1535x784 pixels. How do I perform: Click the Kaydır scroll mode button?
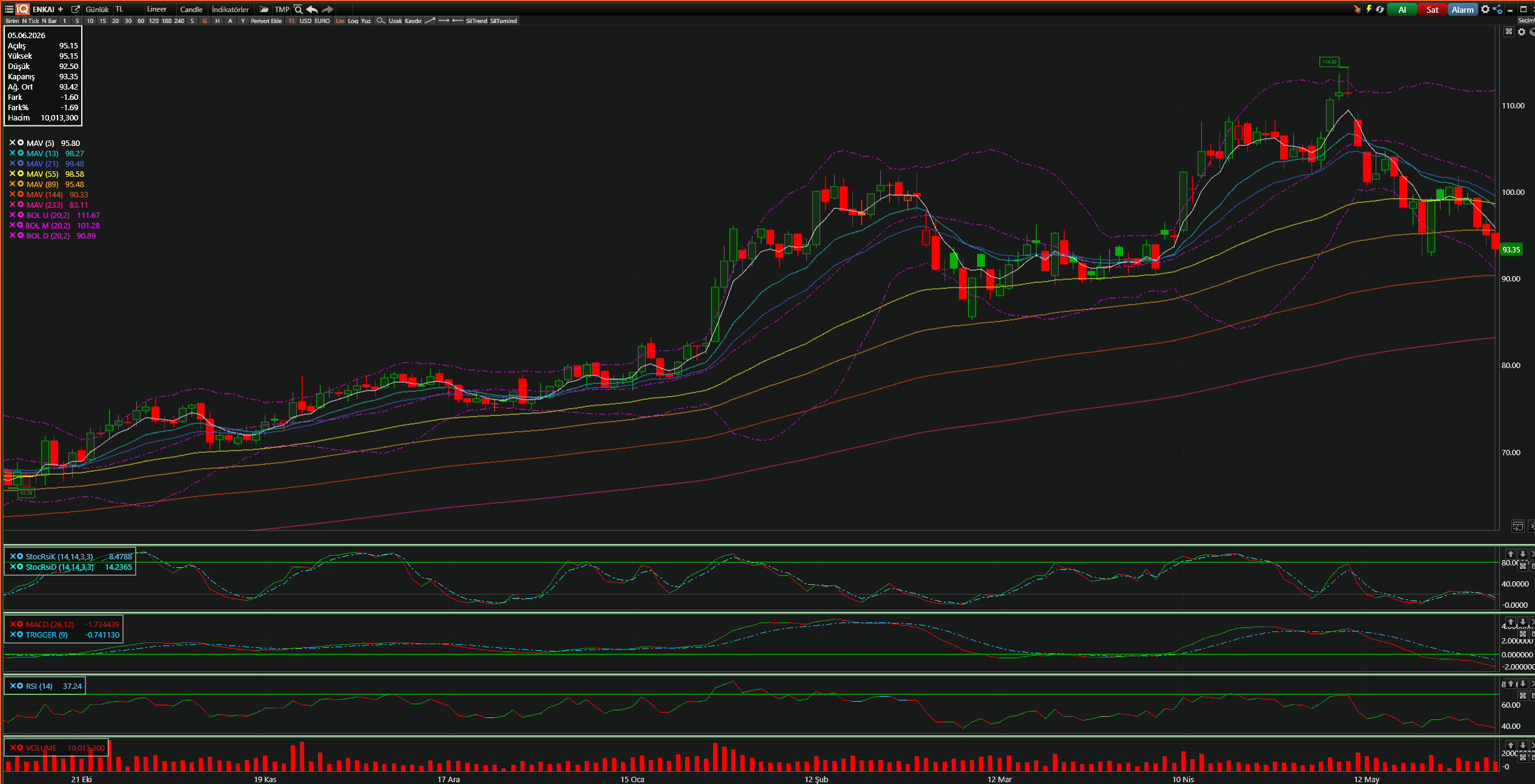point(413,21)
